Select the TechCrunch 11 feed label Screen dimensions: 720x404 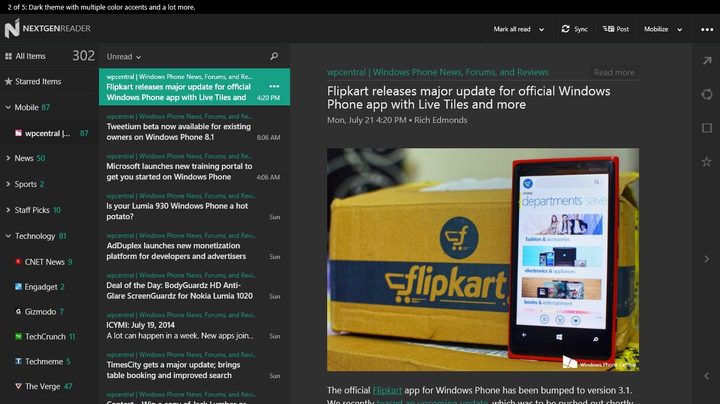(50, 337)
